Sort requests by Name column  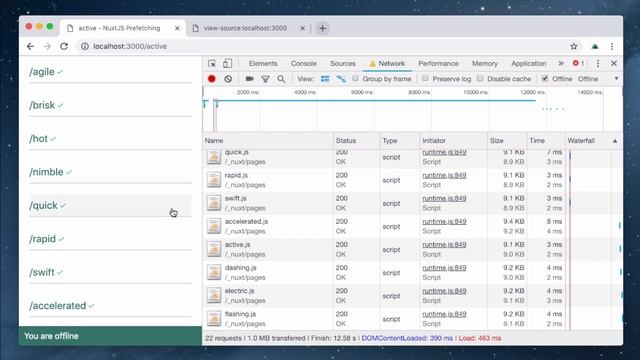point(268,141)
